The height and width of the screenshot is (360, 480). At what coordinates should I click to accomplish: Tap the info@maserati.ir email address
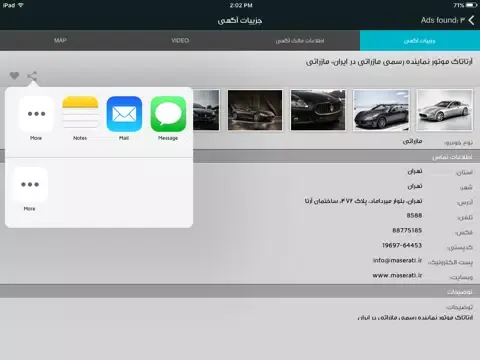click(x=397, y=260)
